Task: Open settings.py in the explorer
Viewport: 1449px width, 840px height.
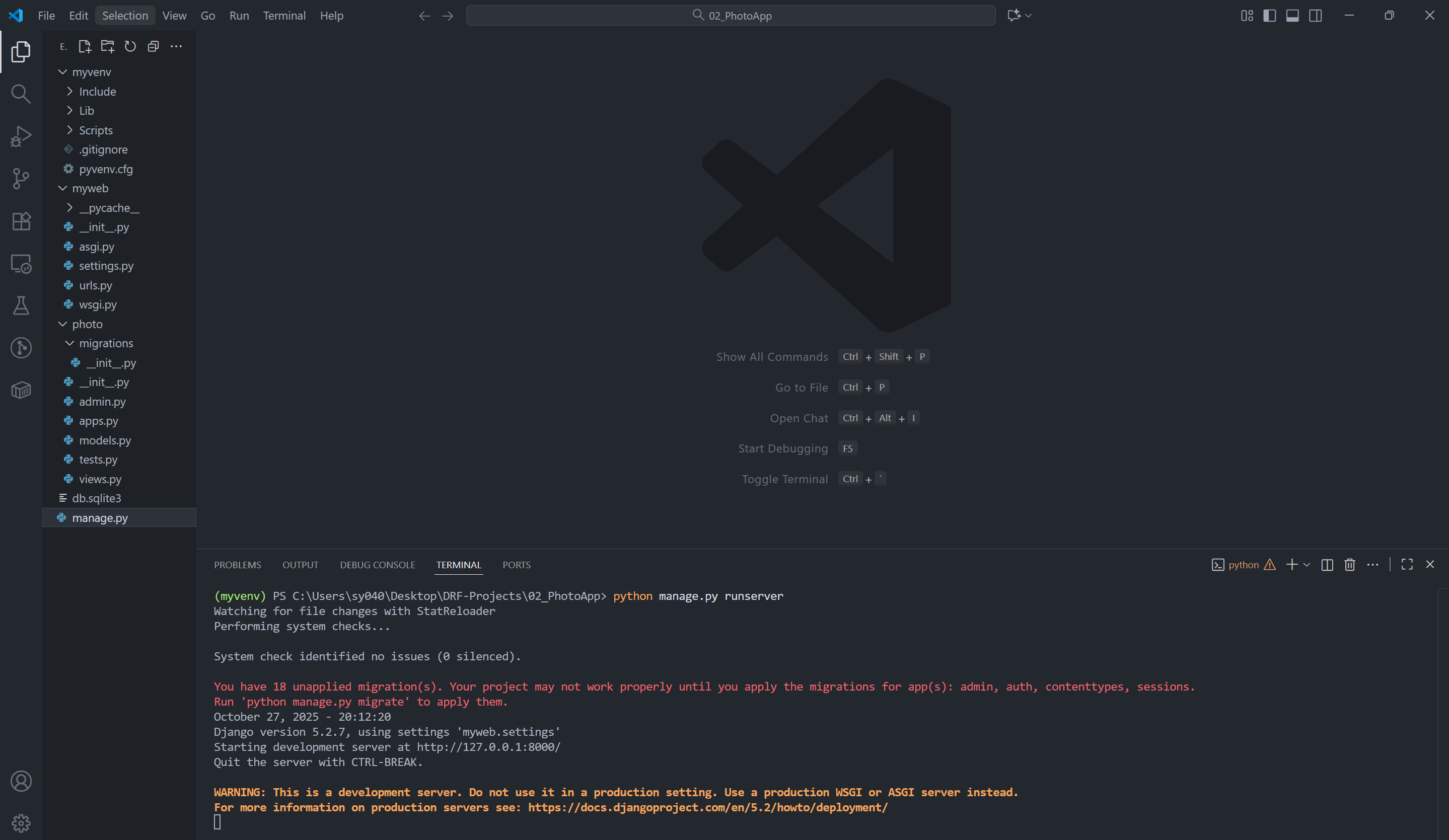Action: (106, 266)
